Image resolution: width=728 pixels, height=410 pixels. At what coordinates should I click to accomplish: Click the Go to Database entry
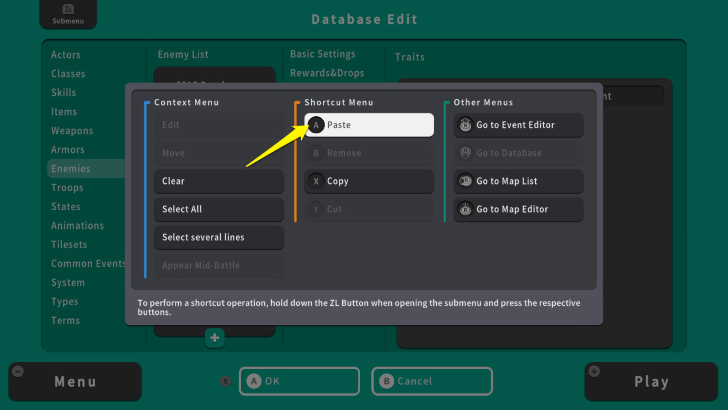pos(518,153)
